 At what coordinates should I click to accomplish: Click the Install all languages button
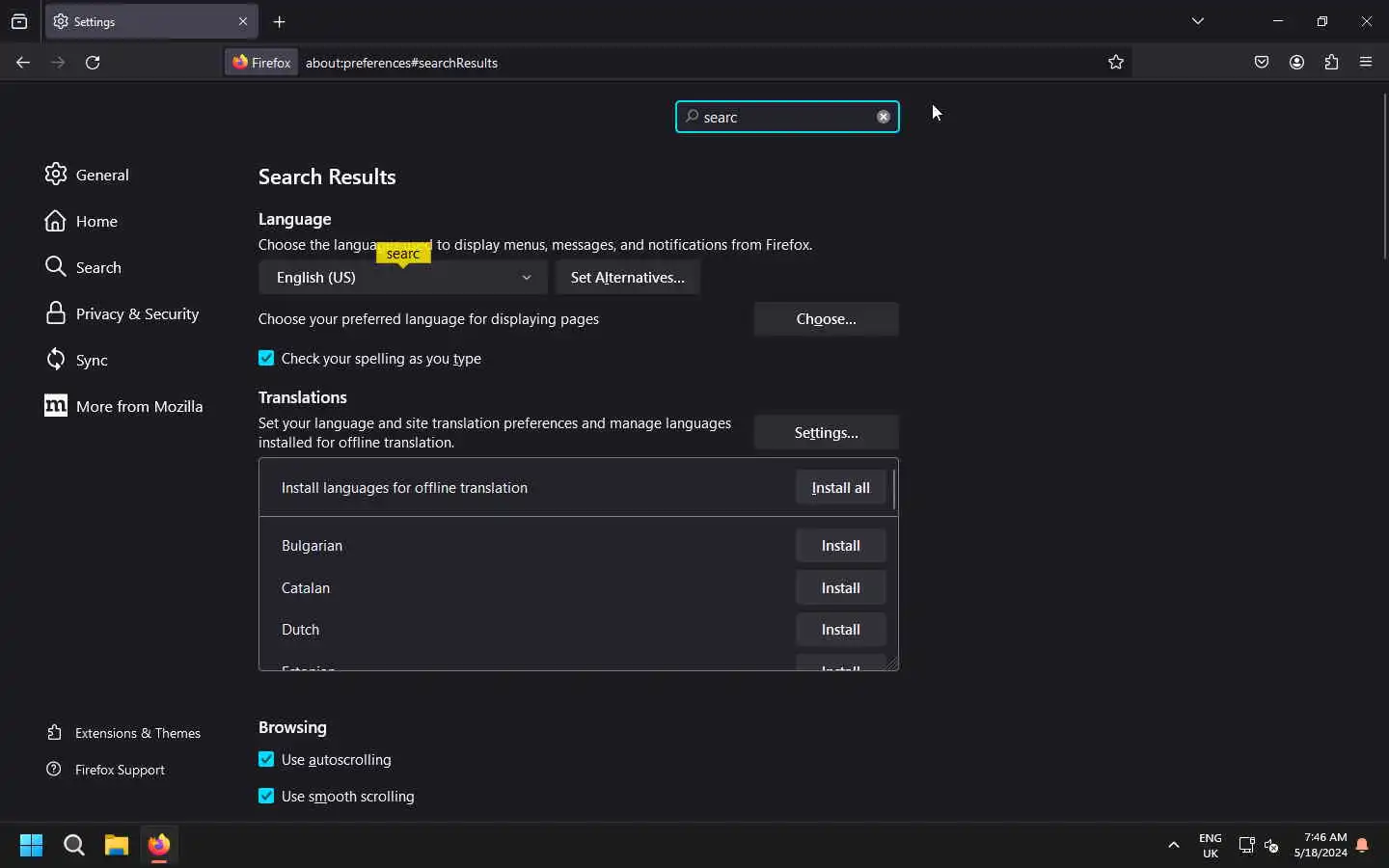(x=840, y=488)
